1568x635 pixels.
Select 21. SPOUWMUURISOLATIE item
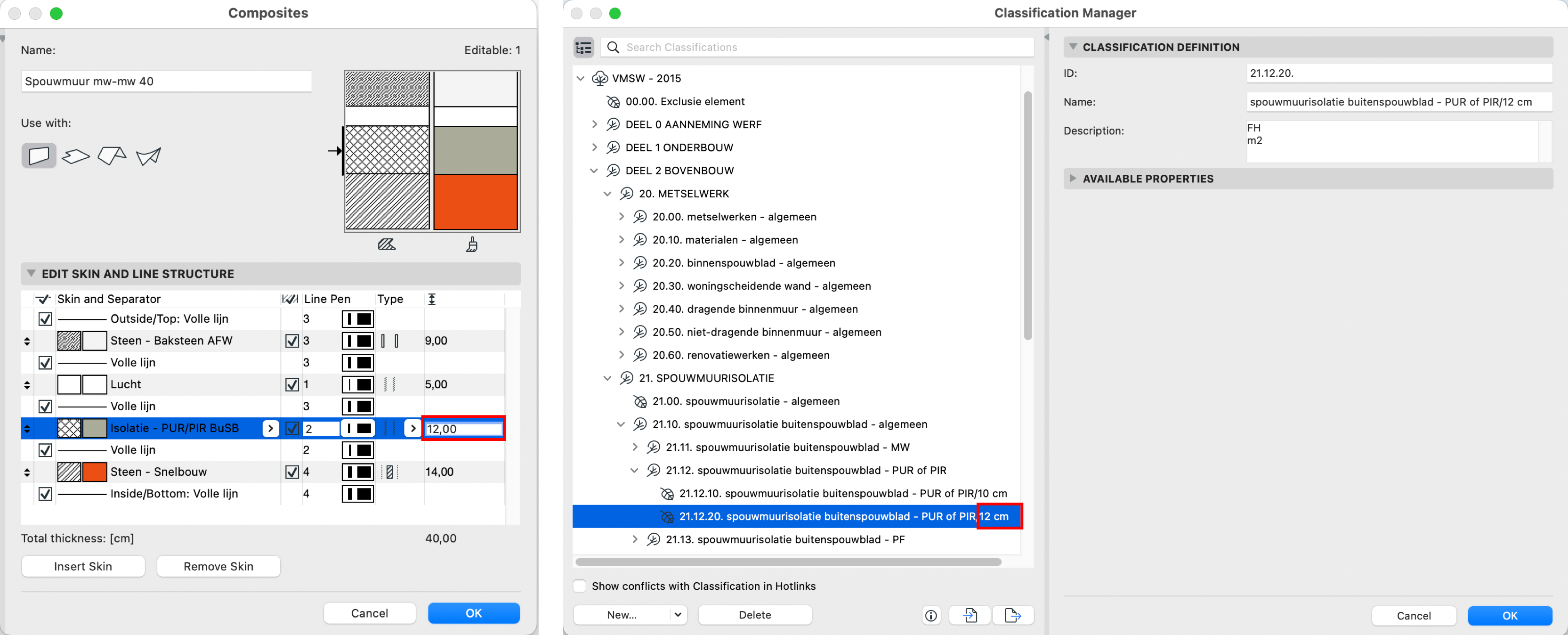tap(707, 379)
